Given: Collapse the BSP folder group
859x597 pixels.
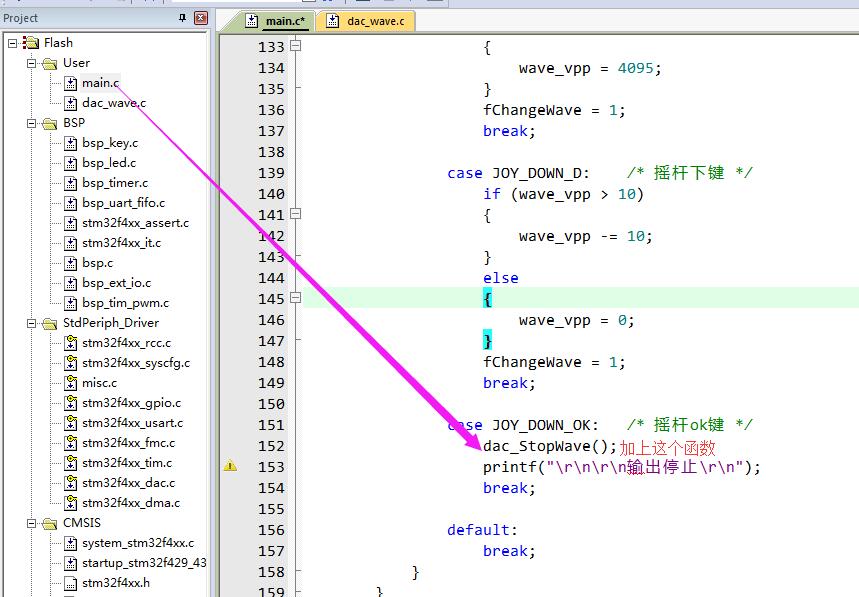Looking at the screenshot, I should (32, 123).
